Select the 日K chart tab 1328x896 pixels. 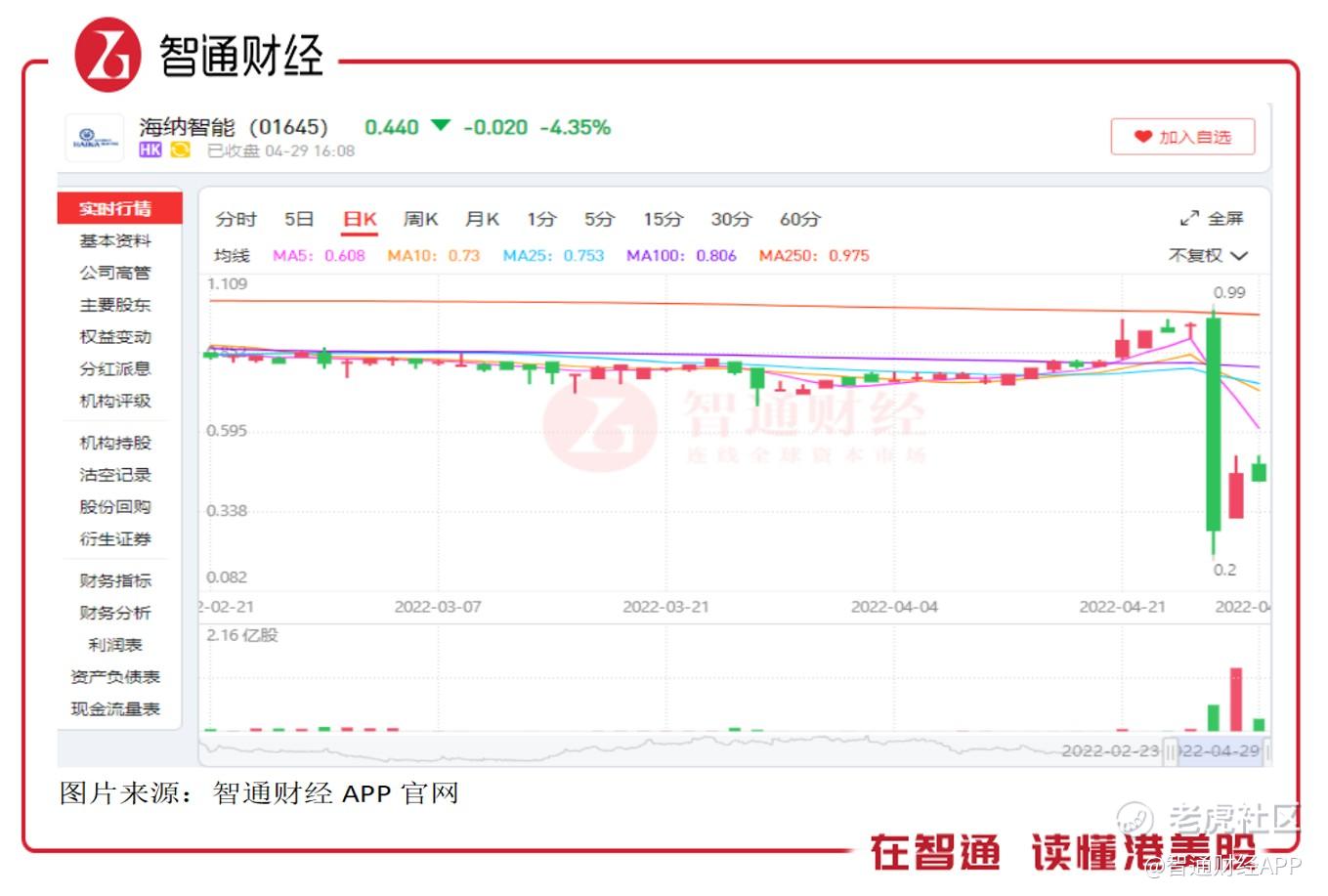click(360, 219)
